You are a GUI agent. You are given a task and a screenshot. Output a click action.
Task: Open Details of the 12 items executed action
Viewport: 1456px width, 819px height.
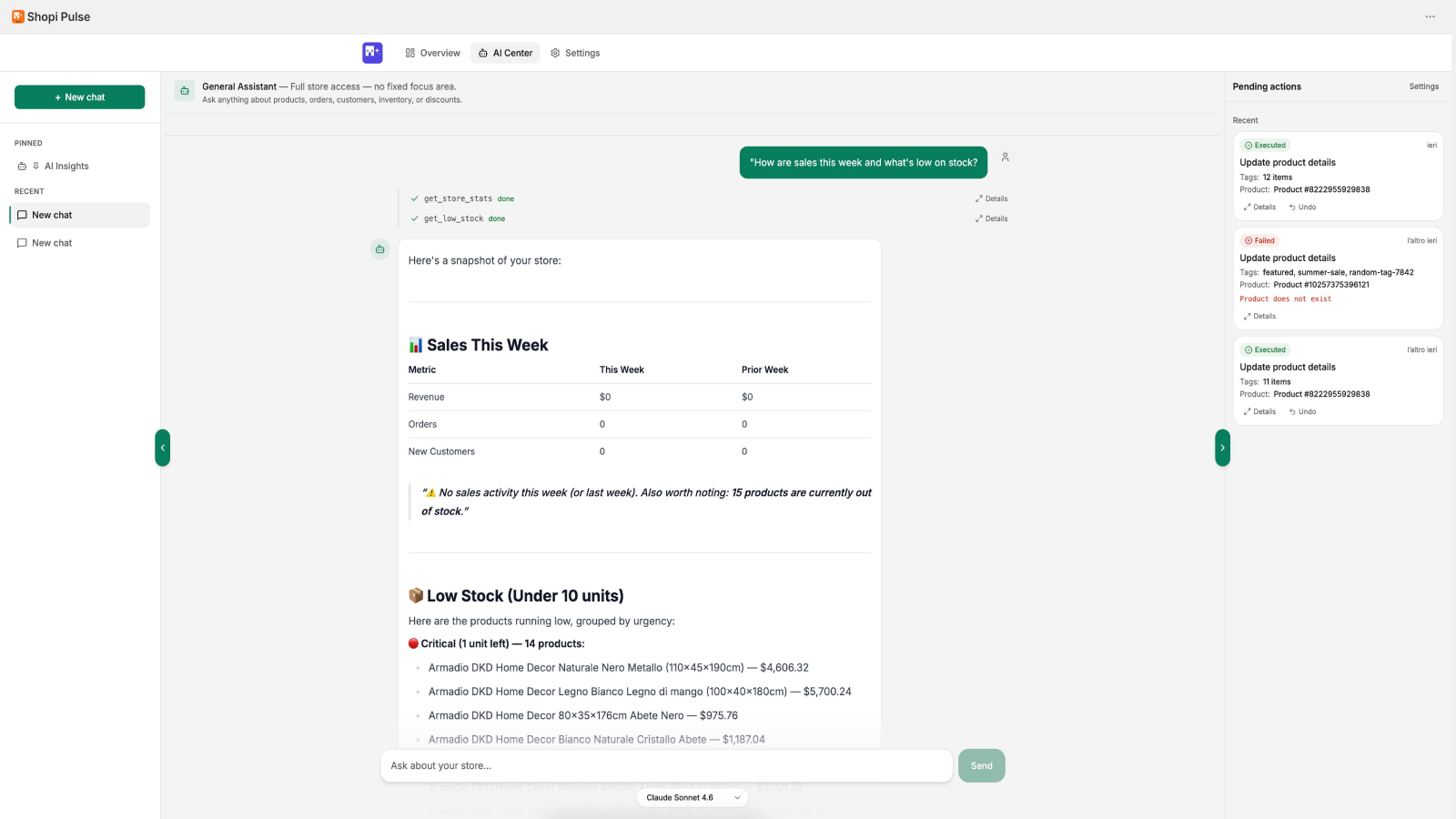click(x=1260, y=207)
